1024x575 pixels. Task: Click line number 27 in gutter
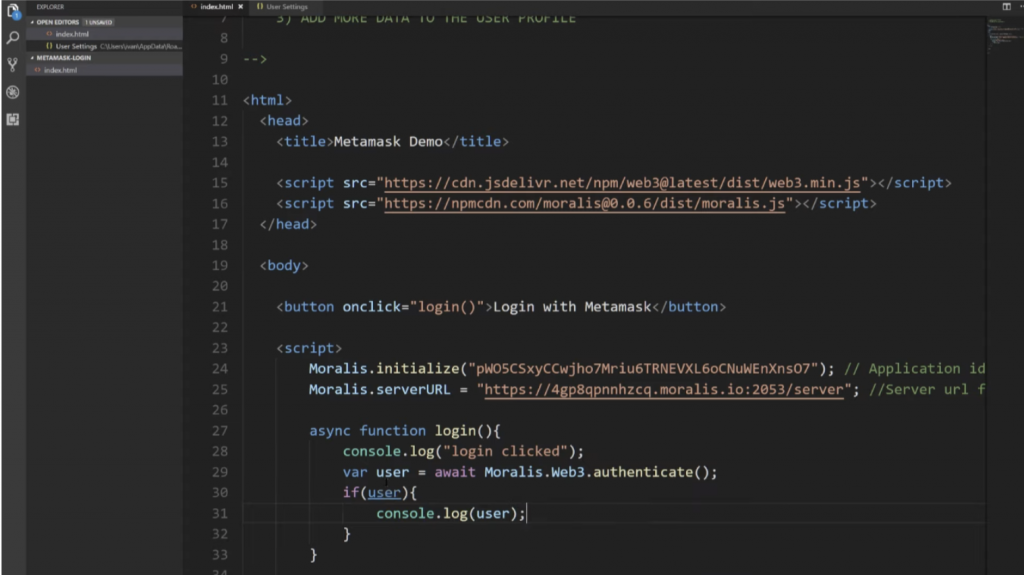220,431
